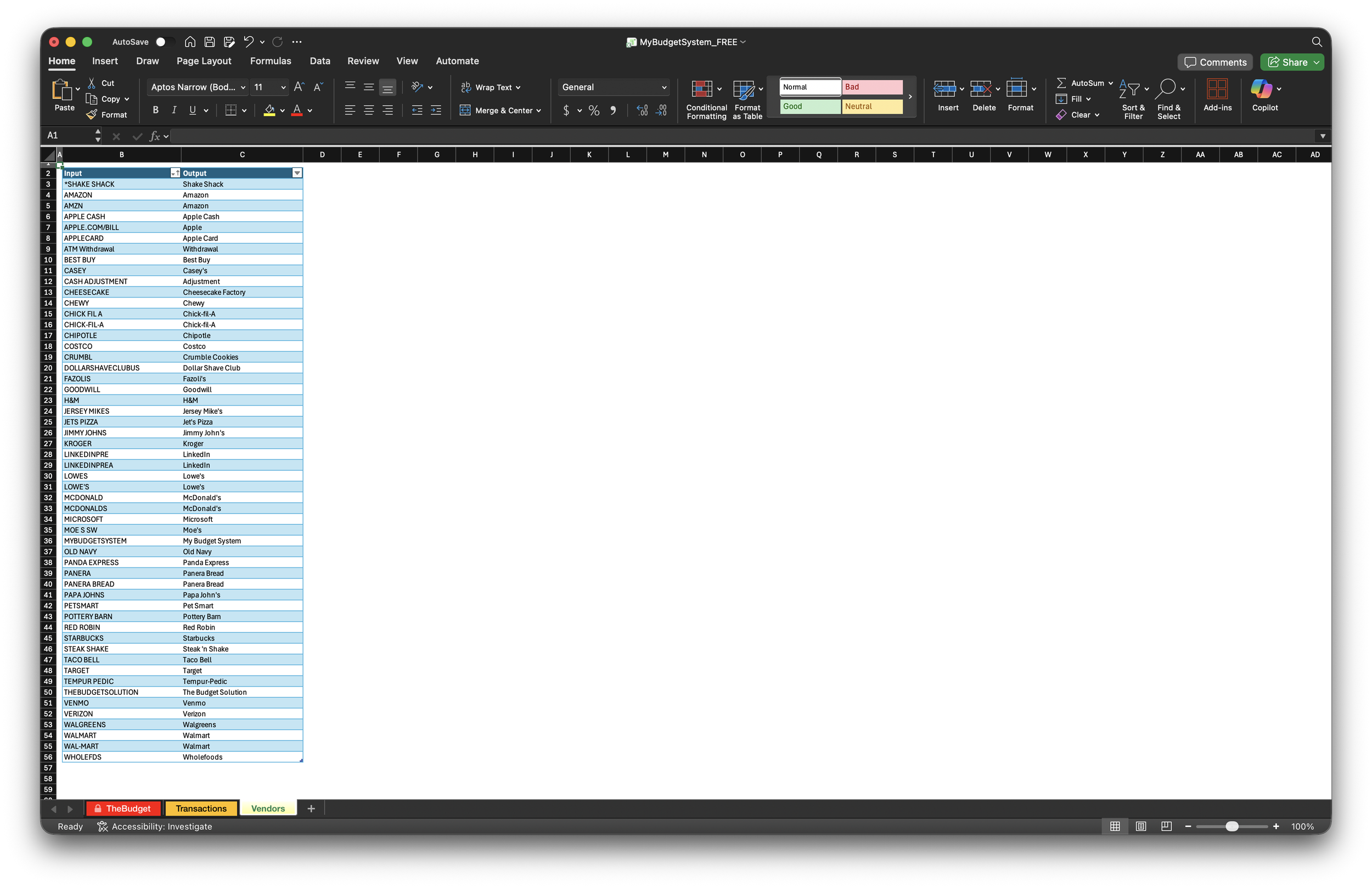Expand the number format dropdown showing General

point(665,87)
